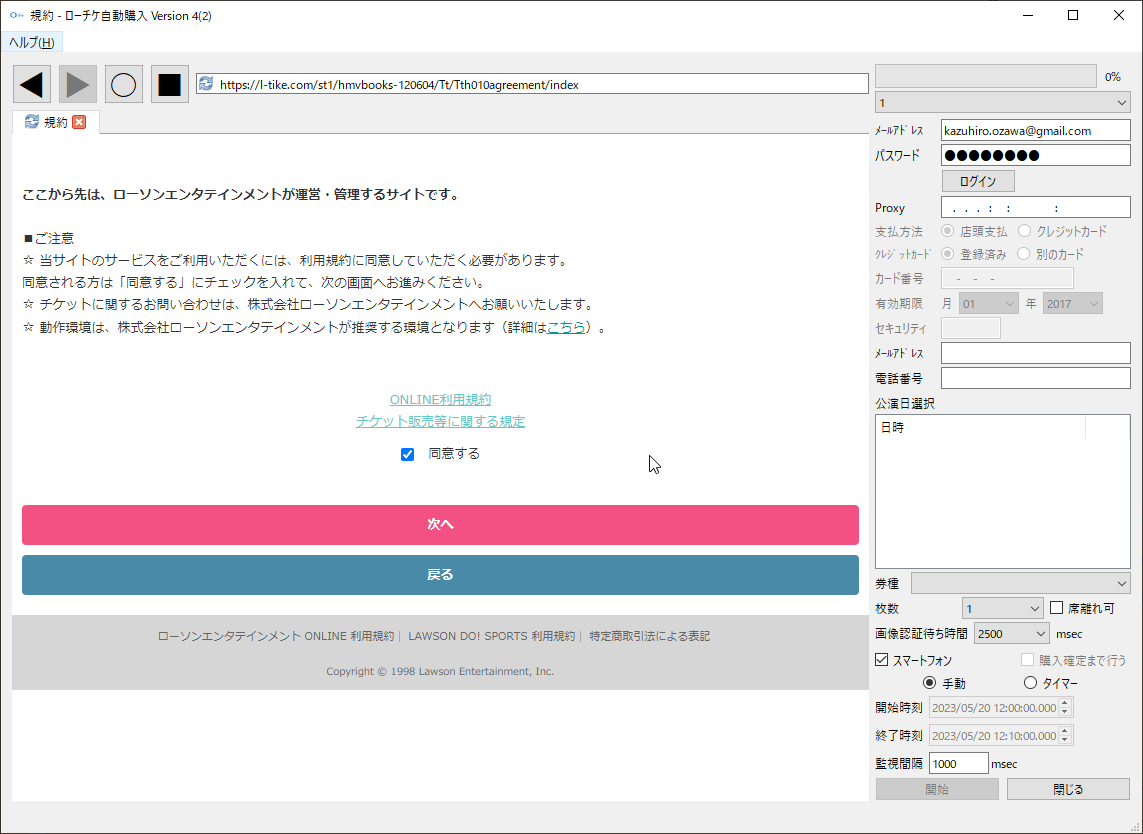The height and width of the screenshot is (834, 1143).
Task: Click the refresh icon in address bar
Action: coord(206,84)
